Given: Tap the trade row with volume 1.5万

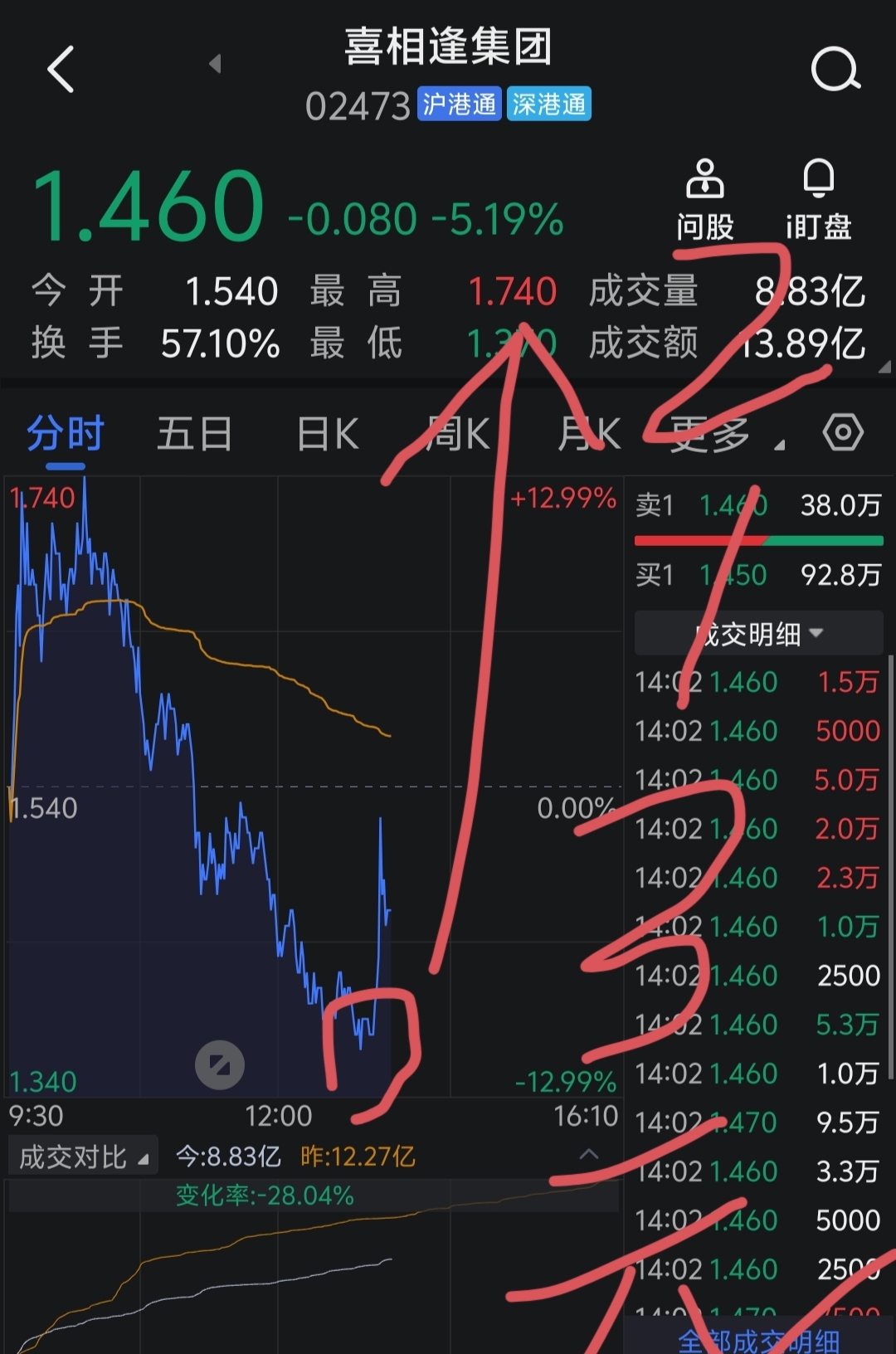Looking at the screenshot, I should [x=757, y=682].
